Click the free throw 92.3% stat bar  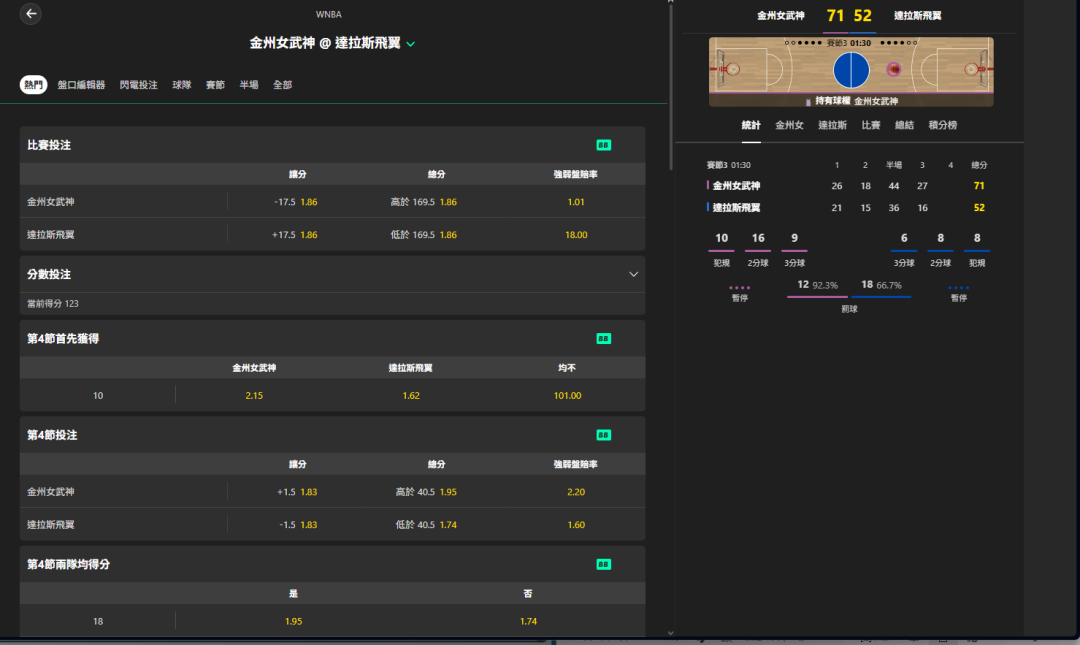click(x=817, y=289)
